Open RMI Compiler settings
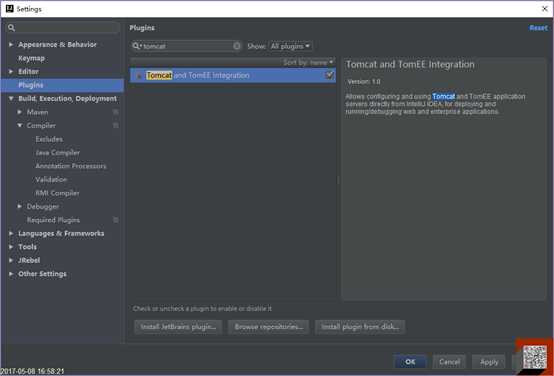This screenshot has height=376, width=554. [57, 193]
